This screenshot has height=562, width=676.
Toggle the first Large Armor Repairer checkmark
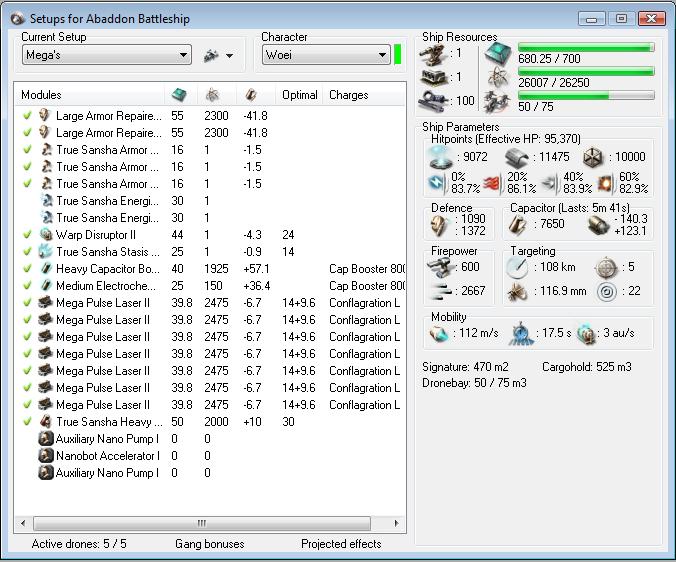tap(27, 116)
